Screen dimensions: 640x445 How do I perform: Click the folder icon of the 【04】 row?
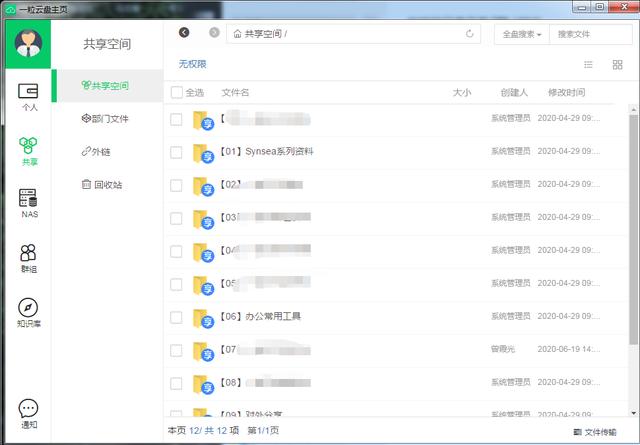coord(203,253)
